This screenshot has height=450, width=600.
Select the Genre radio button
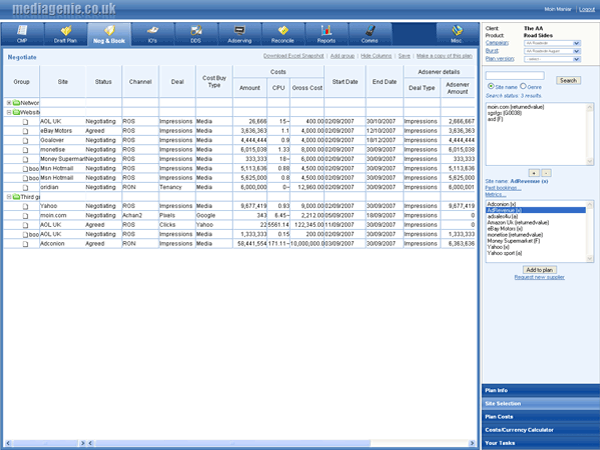pos(523,86)
